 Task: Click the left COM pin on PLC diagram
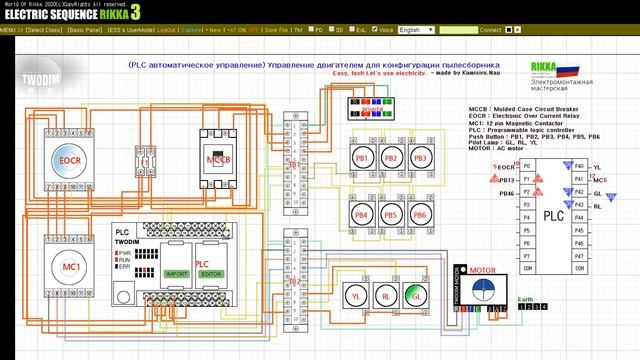[527, 269]
